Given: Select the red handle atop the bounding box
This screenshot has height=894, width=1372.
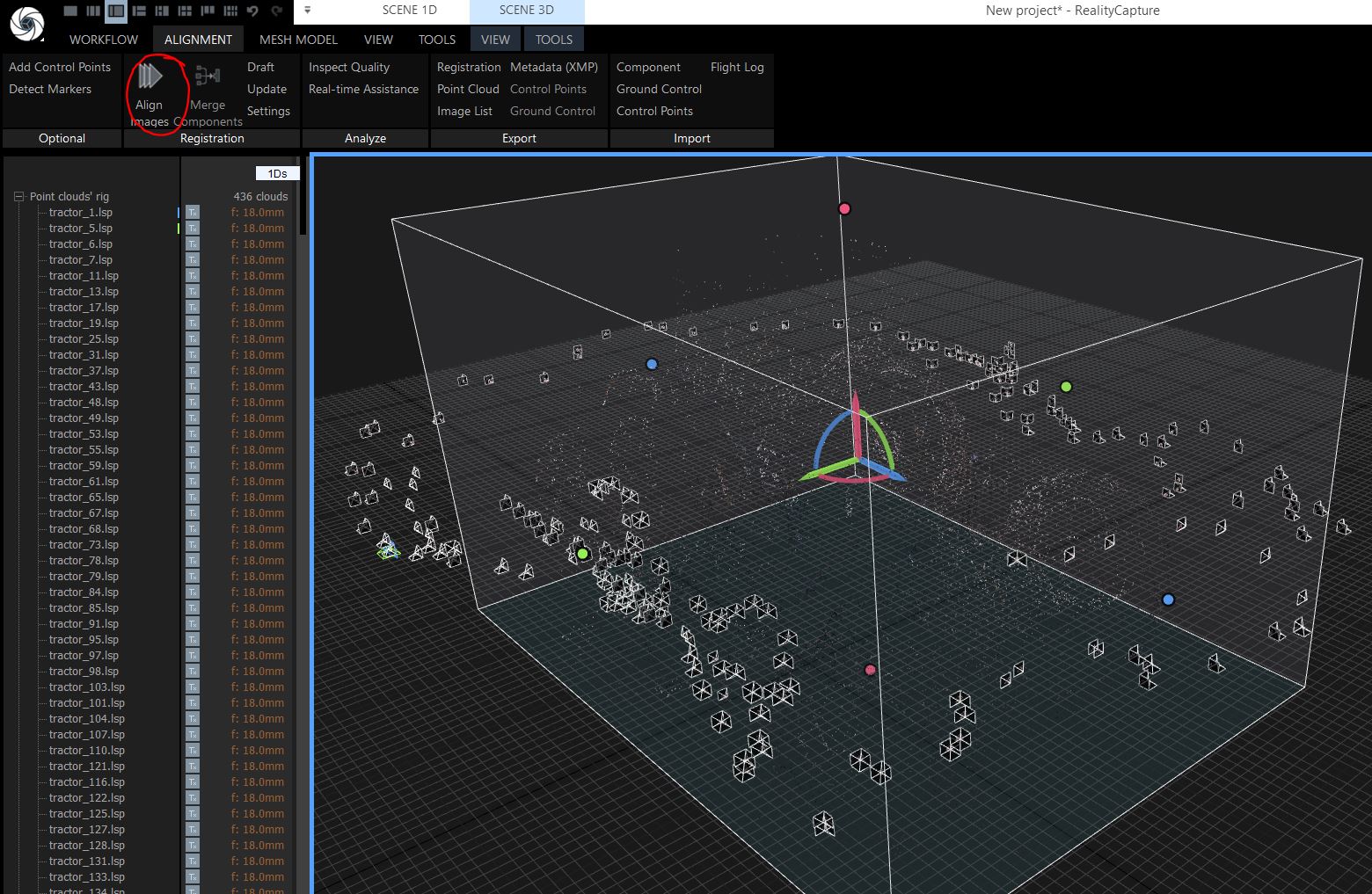Looking at the screenshot, I should click(x=844, y=208).
